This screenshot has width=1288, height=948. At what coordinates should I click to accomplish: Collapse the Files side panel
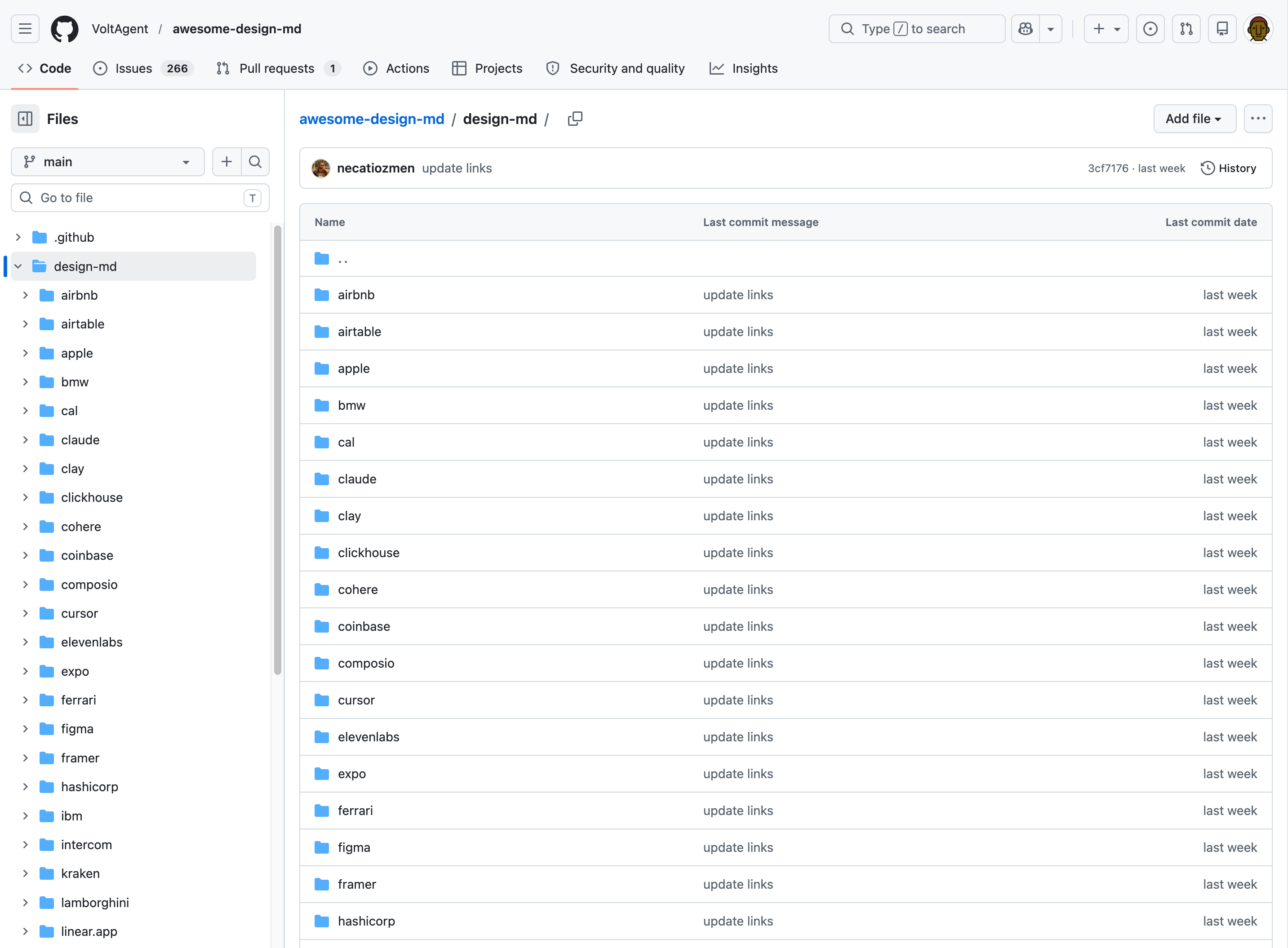pyautogui.click(x=25, y=119)
